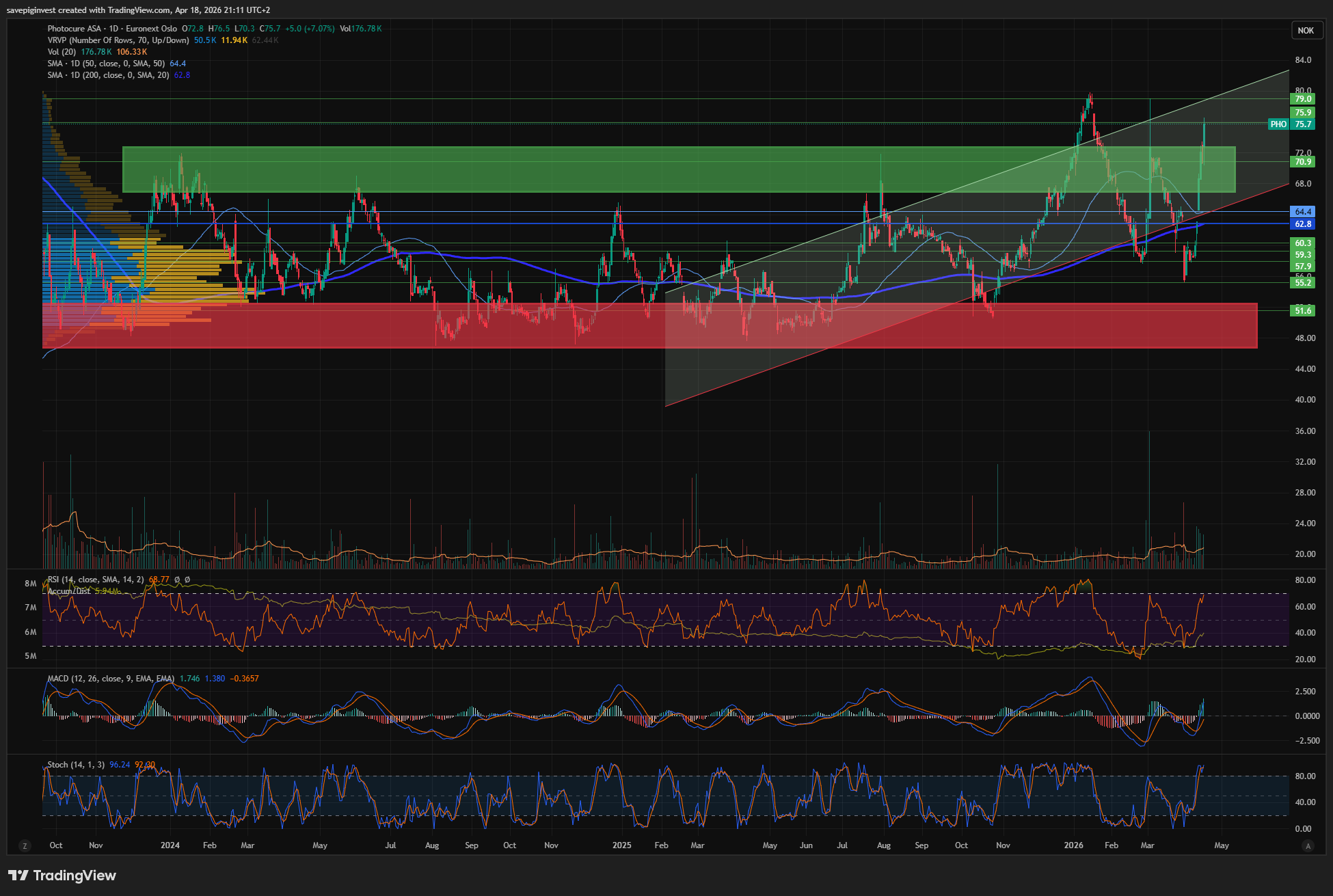Viewport: 1333px width, 896px height.
Task: Toggle the A auto-scale icon at bottom right
Action: click(1308, 846)
